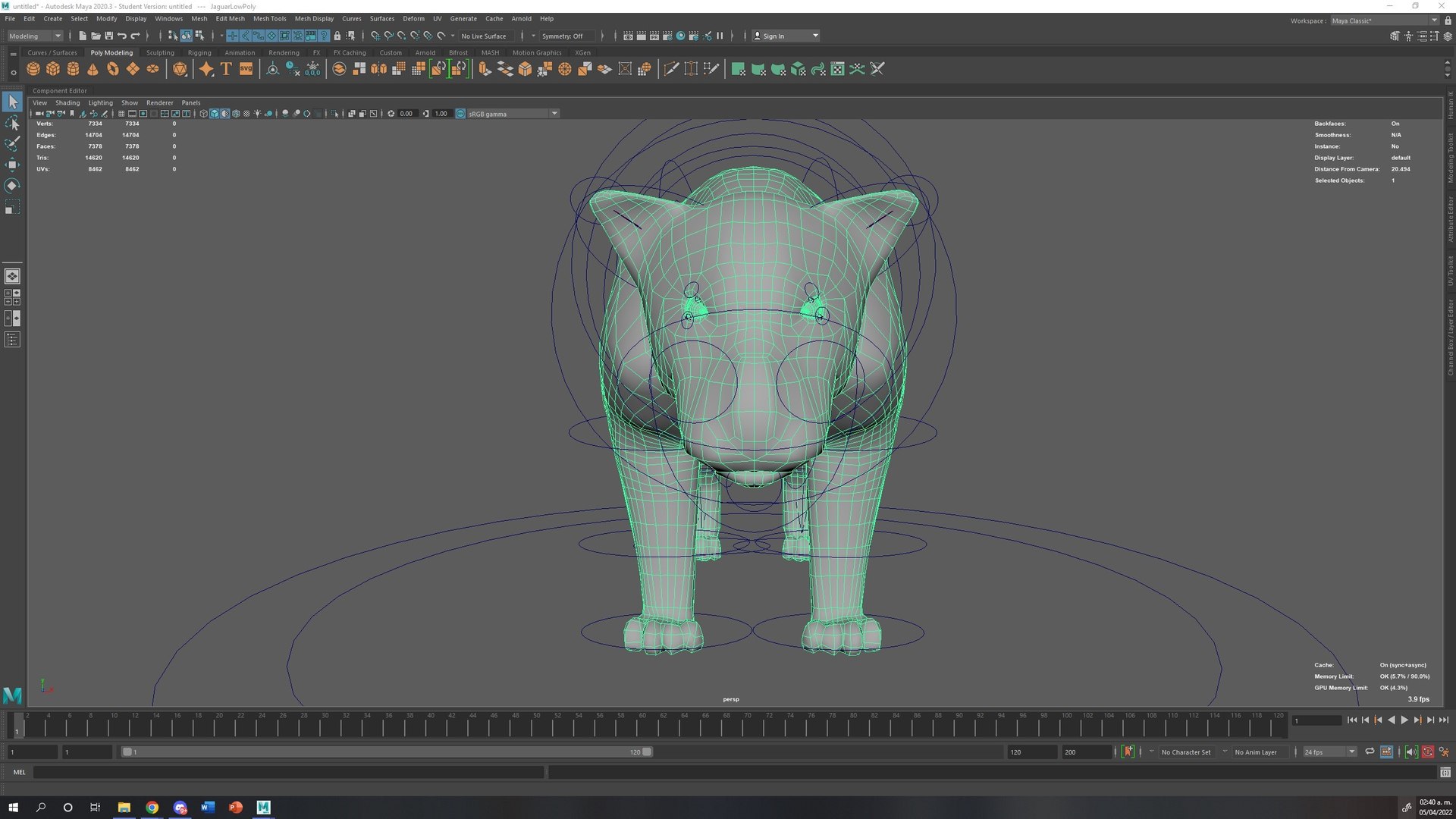Open the 24 fps frame rate dropdown
Screen dimensions: 1456x819
(1329, 752)
